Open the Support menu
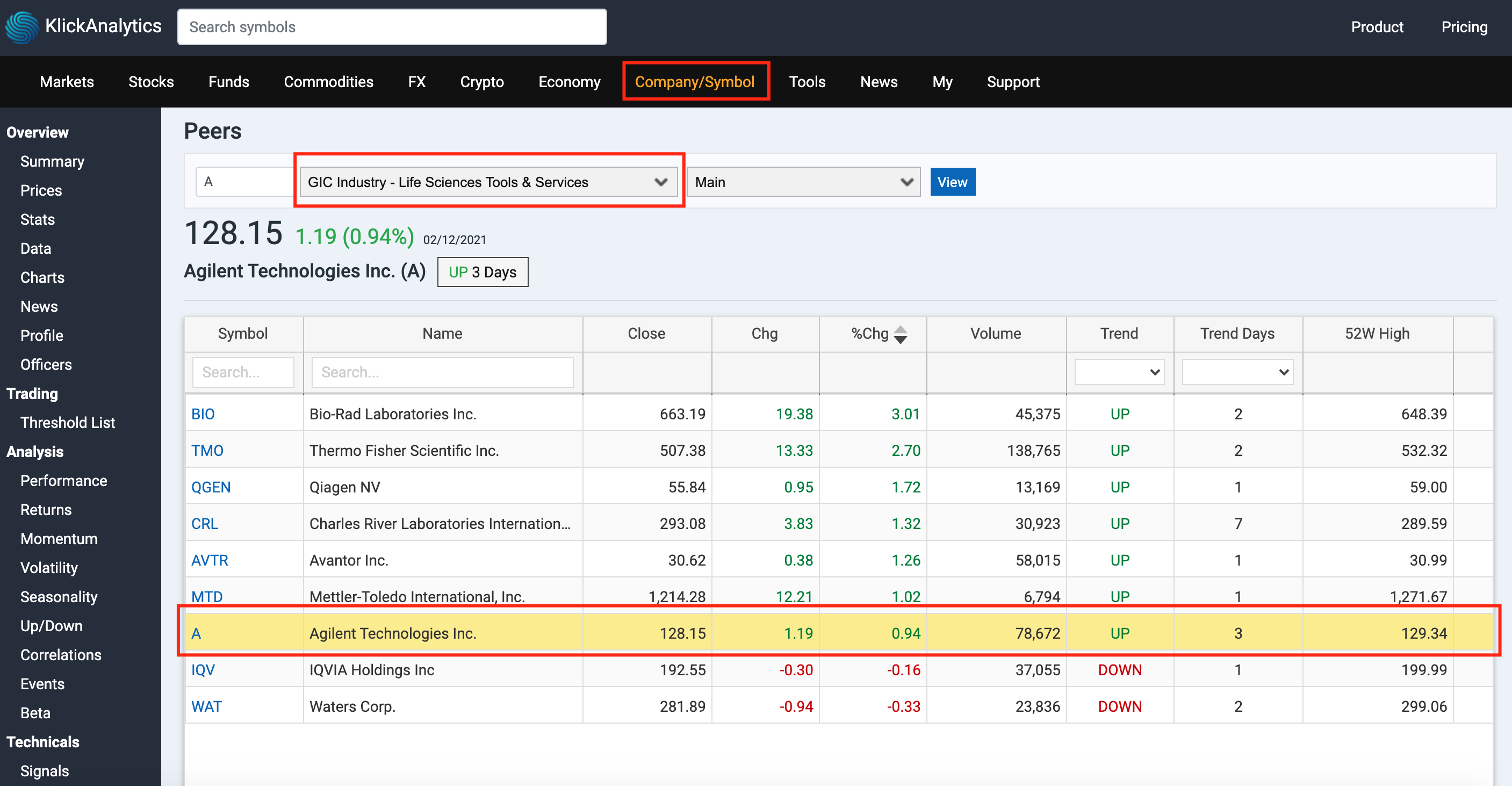1512x786 pixels. point(1012,82)
